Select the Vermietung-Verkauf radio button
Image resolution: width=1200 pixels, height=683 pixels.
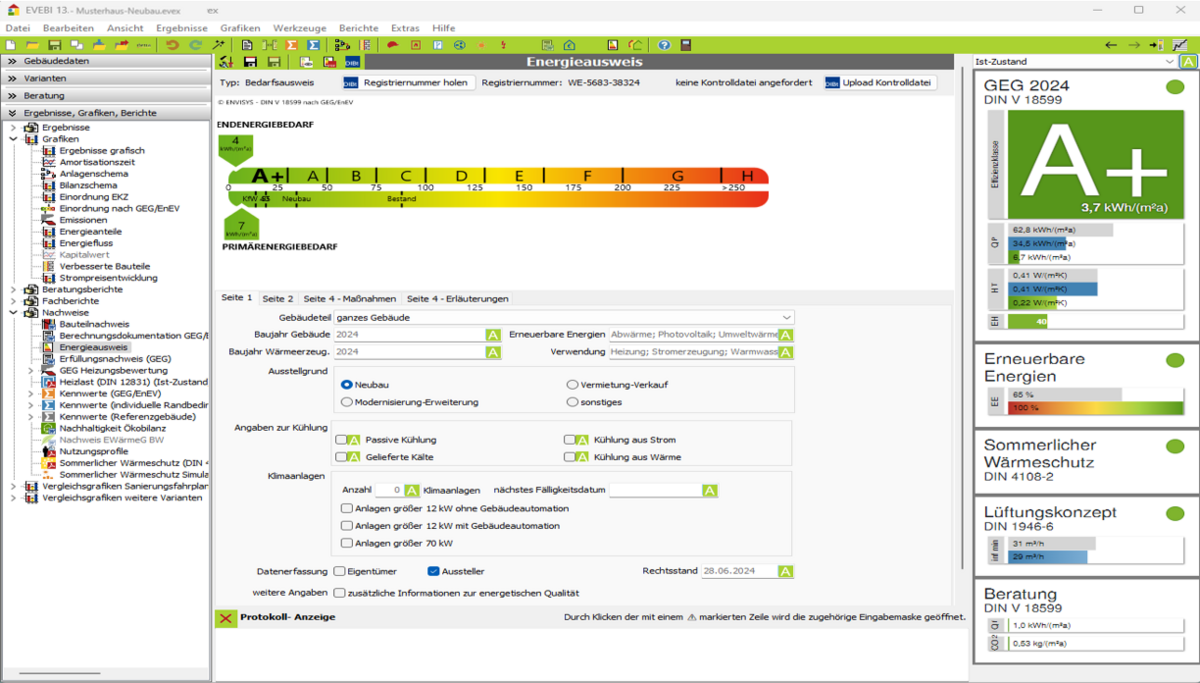point(572,384)
